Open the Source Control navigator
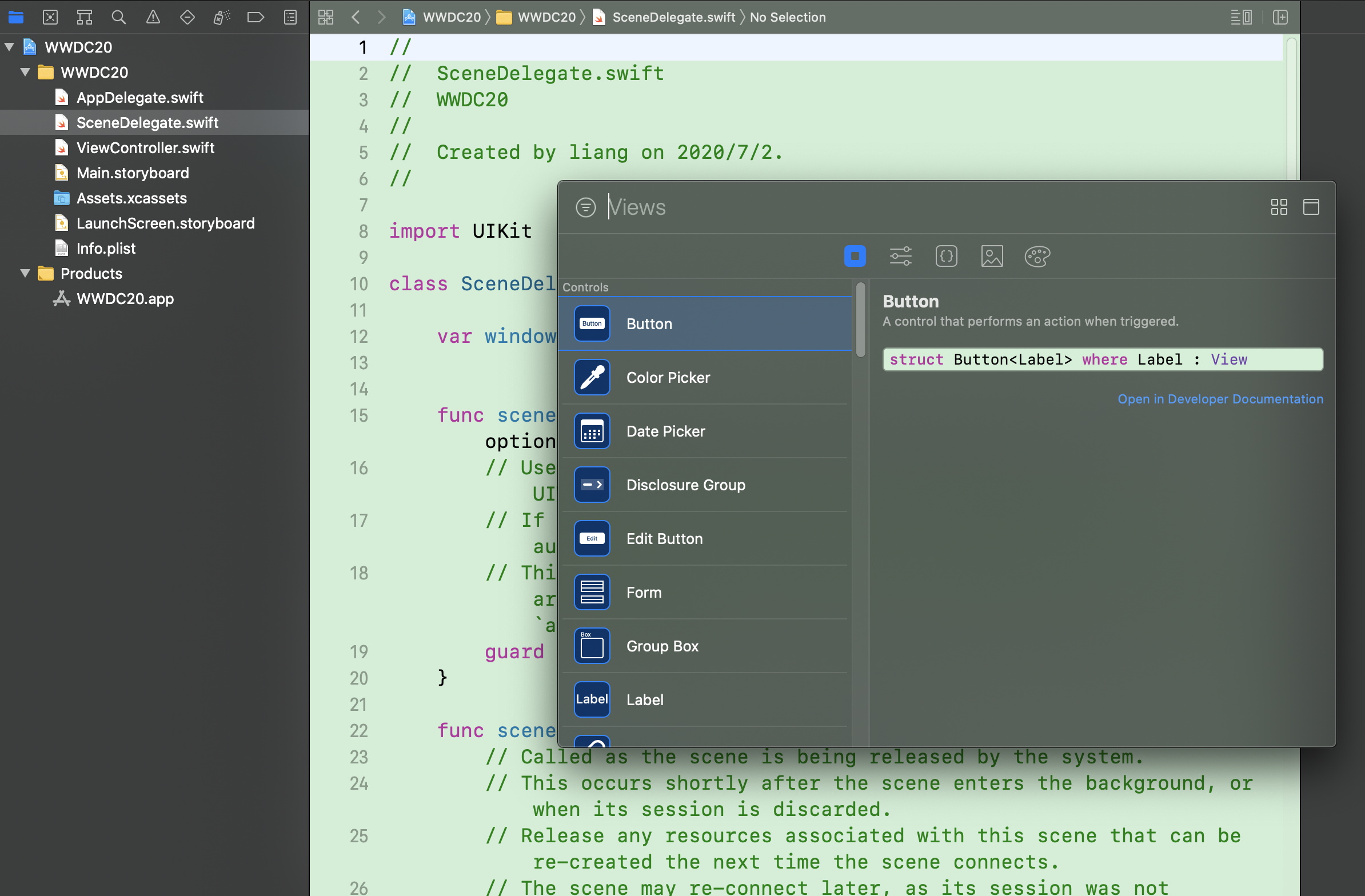The height and width of the screenshot is (896, 1365). [50, 17]
